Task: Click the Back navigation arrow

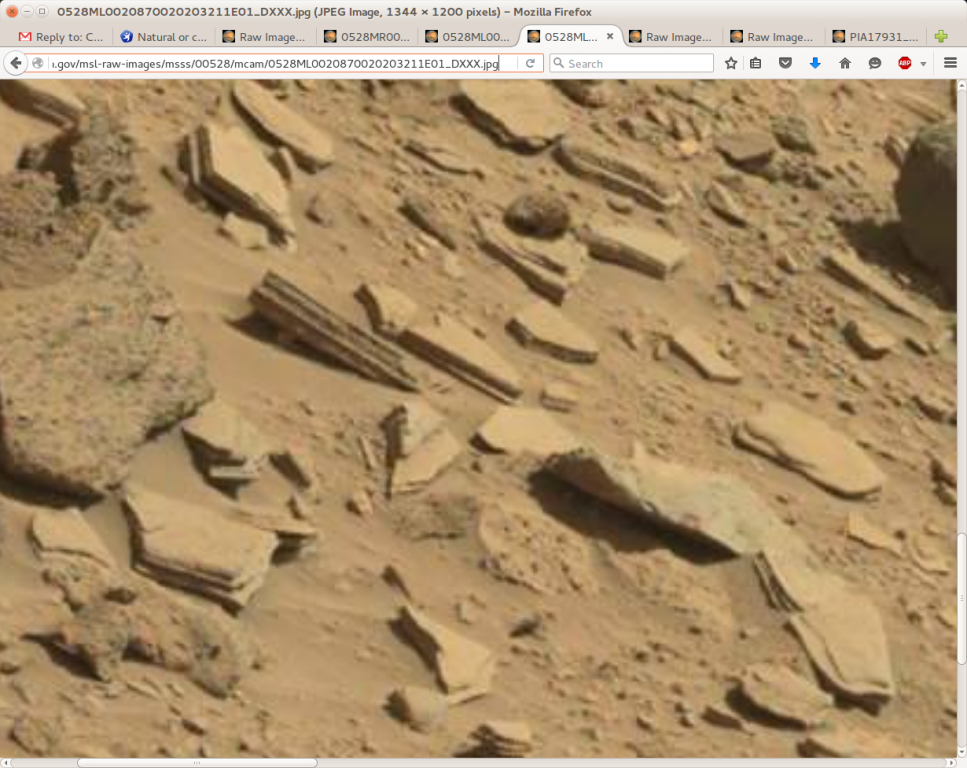Action: click(15, 63)
